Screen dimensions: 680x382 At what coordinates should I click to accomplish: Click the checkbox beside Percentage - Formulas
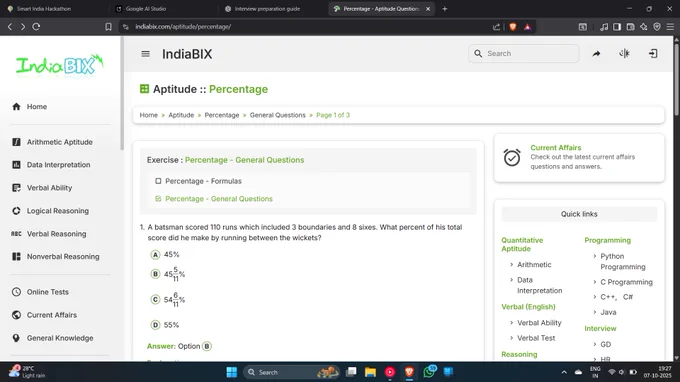(158, 181)
